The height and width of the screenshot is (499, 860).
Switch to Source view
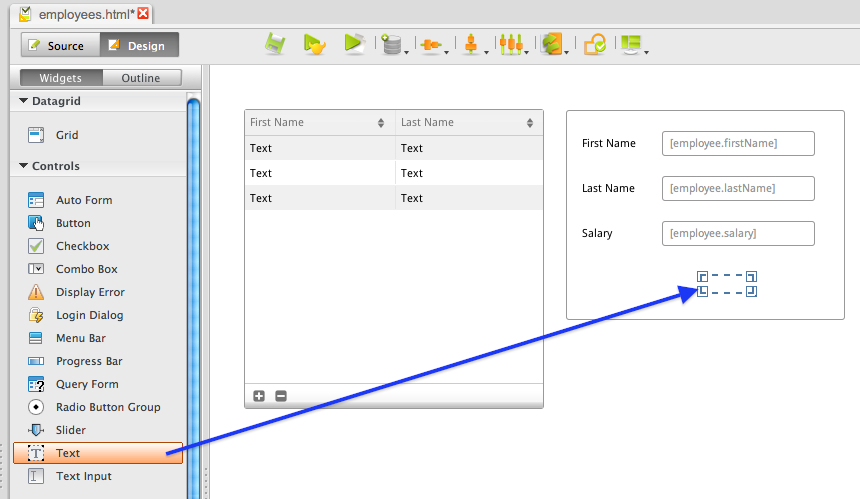click(x=58, y=46)
